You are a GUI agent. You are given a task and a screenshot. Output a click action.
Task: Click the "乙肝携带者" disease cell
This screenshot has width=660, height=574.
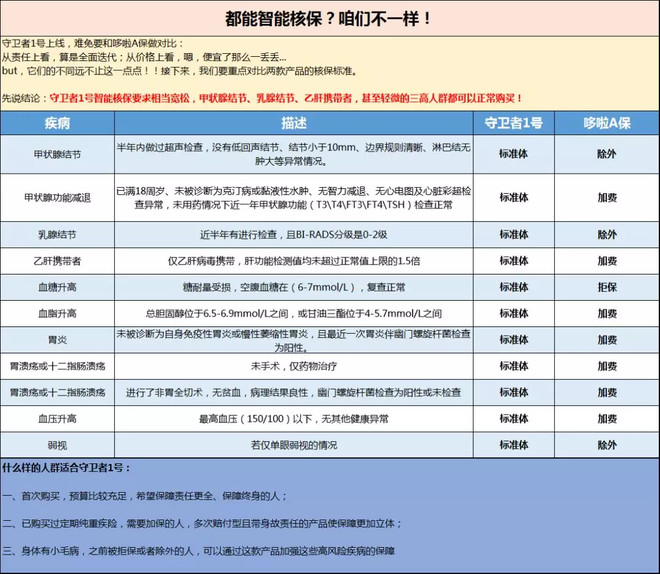tap(57, 261)
